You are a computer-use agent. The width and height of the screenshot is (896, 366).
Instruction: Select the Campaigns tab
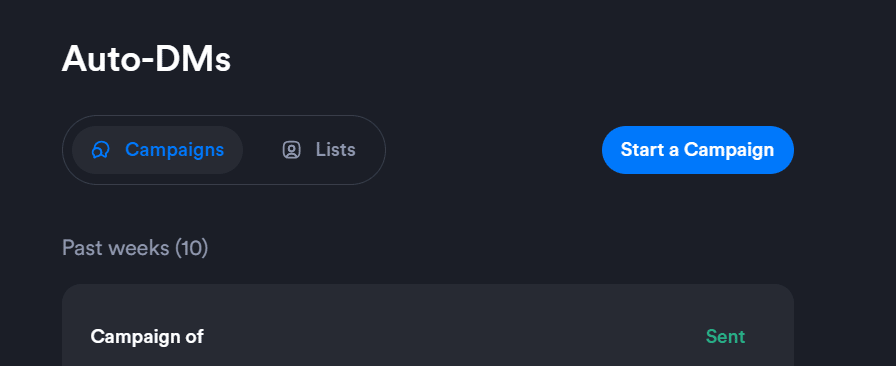pyautogui.click(x=158, y=150)
